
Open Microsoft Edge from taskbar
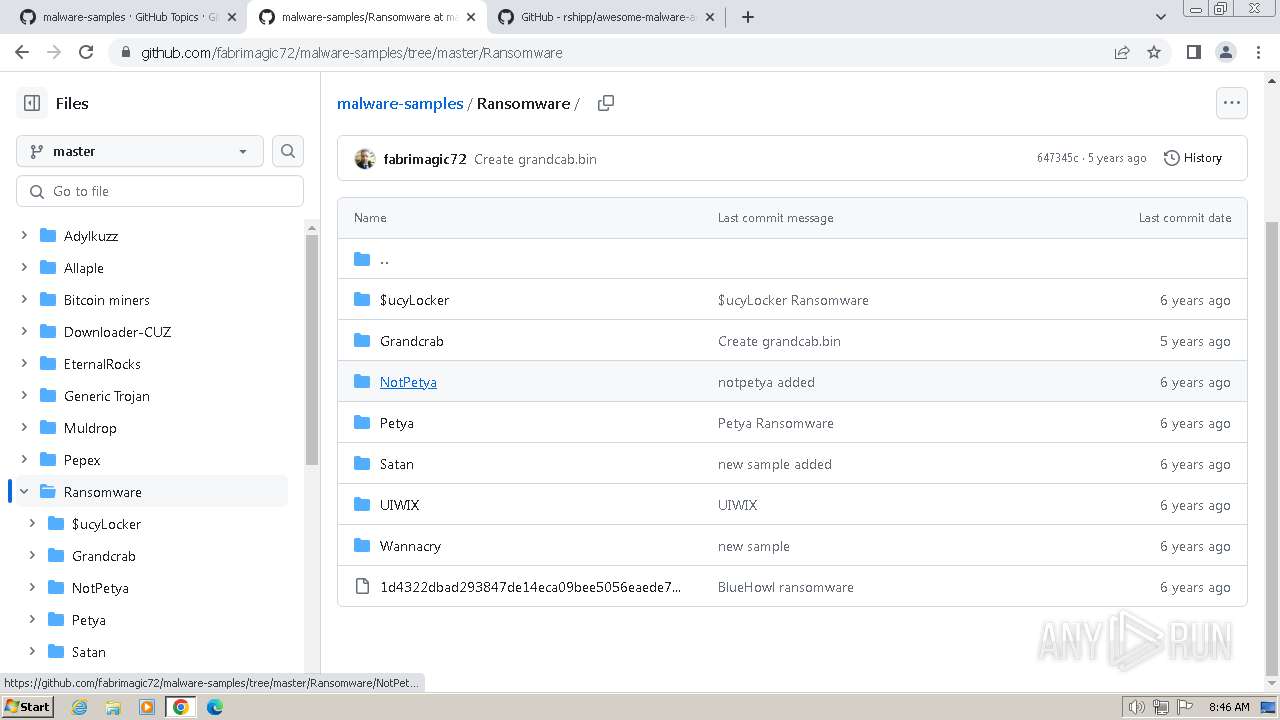point(215,707)
